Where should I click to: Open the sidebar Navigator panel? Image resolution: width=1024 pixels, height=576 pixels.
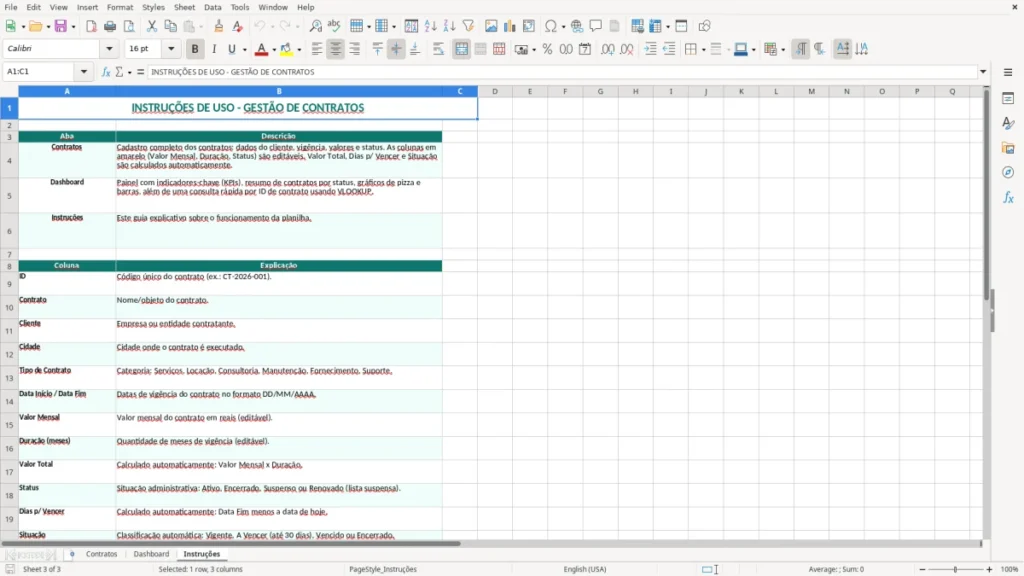tap(1008, 172)
